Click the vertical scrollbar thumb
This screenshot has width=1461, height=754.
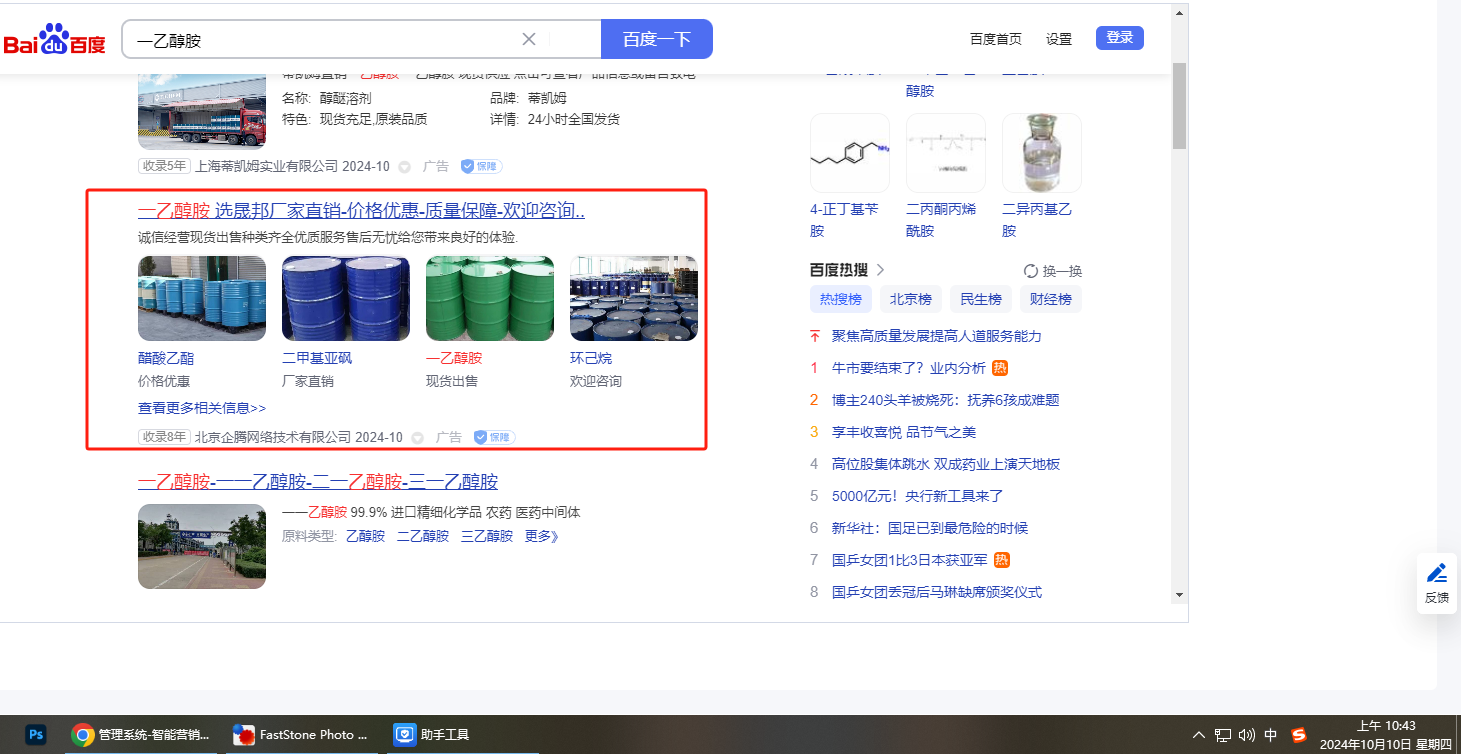click(x=1180, y=105)
